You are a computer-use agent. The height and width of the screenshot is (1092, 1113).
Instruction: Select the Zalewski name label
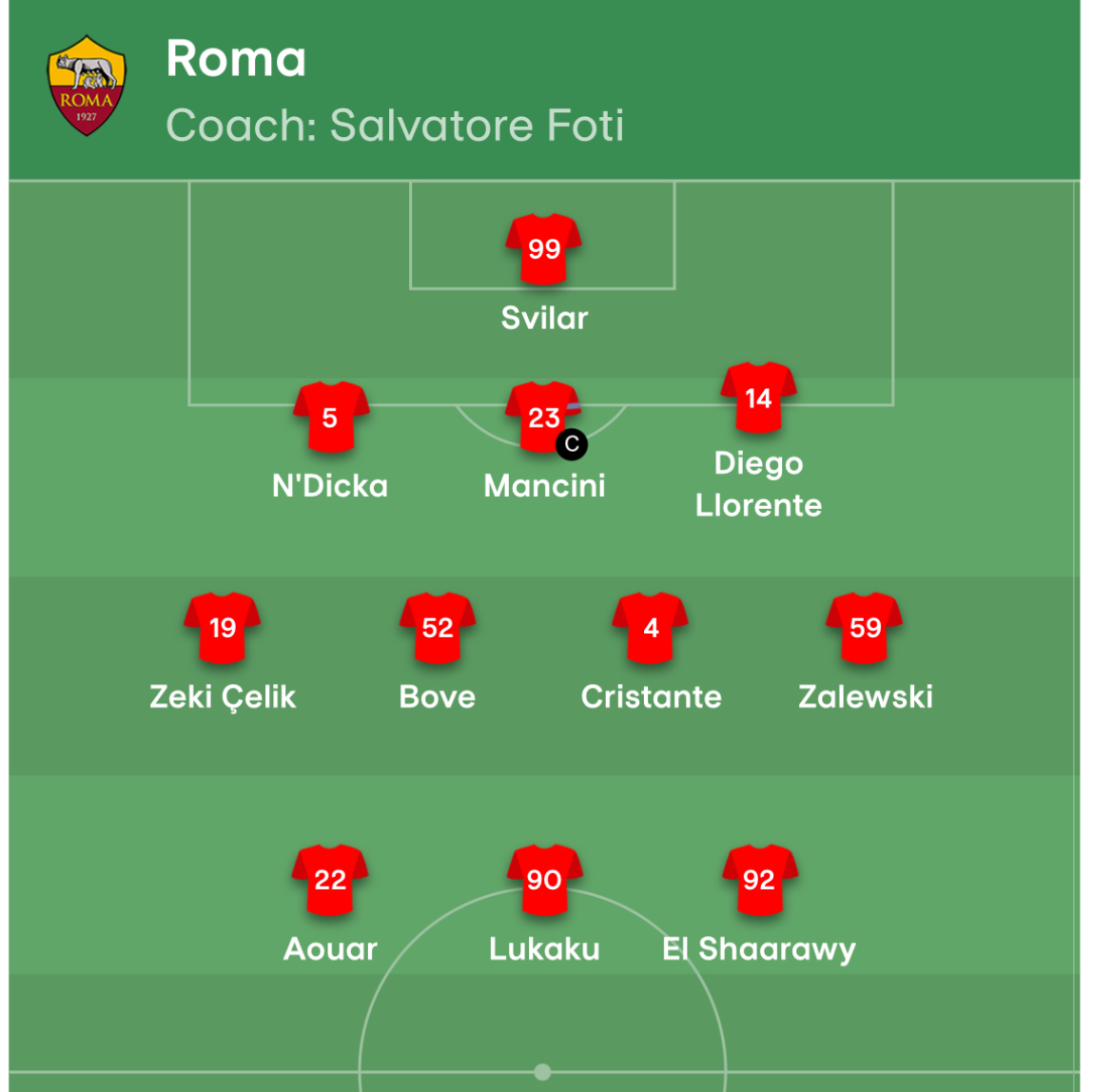[865, 696]
